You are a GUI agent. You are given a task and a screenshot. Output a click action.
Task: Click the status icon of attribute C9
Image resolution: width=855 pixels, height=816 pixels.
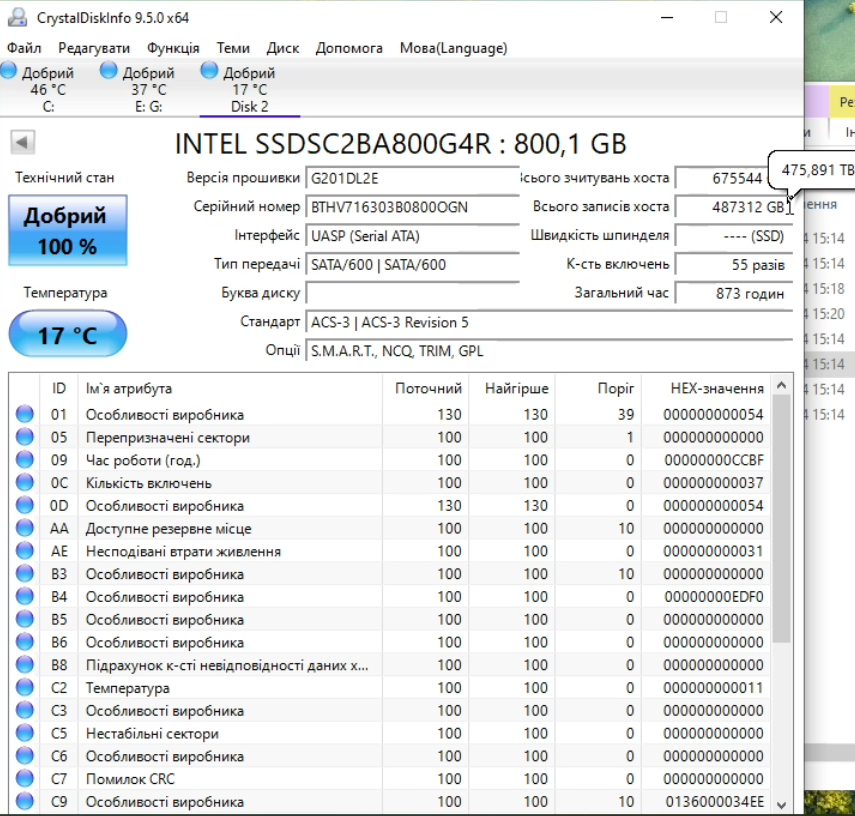pos(25,801)
